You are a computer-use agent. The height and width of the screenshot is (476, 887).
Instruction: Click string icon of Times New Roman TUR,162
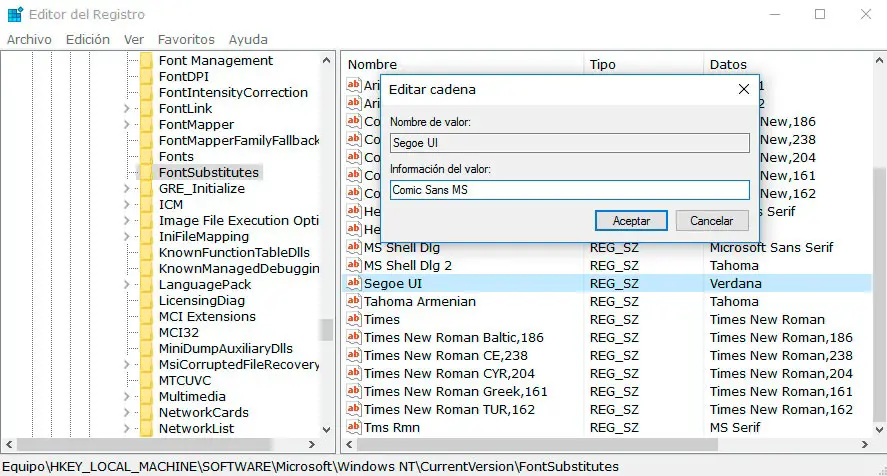[x=354, y=409]
